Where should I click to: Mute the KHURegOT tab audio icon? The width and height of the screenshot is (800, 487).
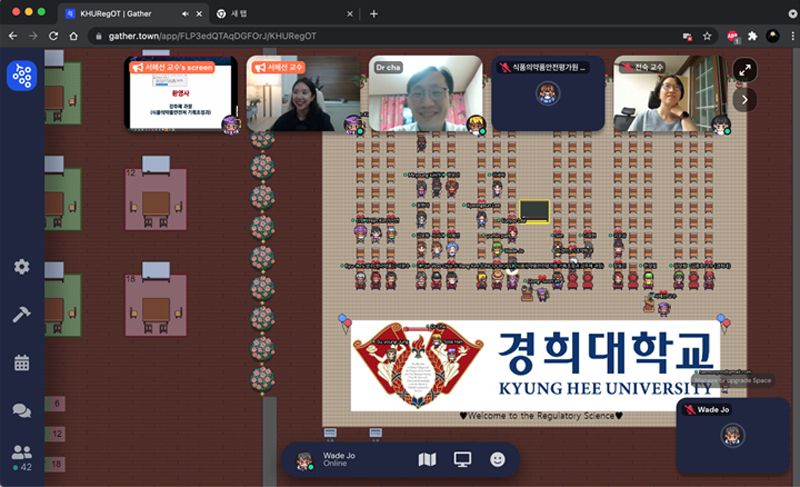pos(185,14)
